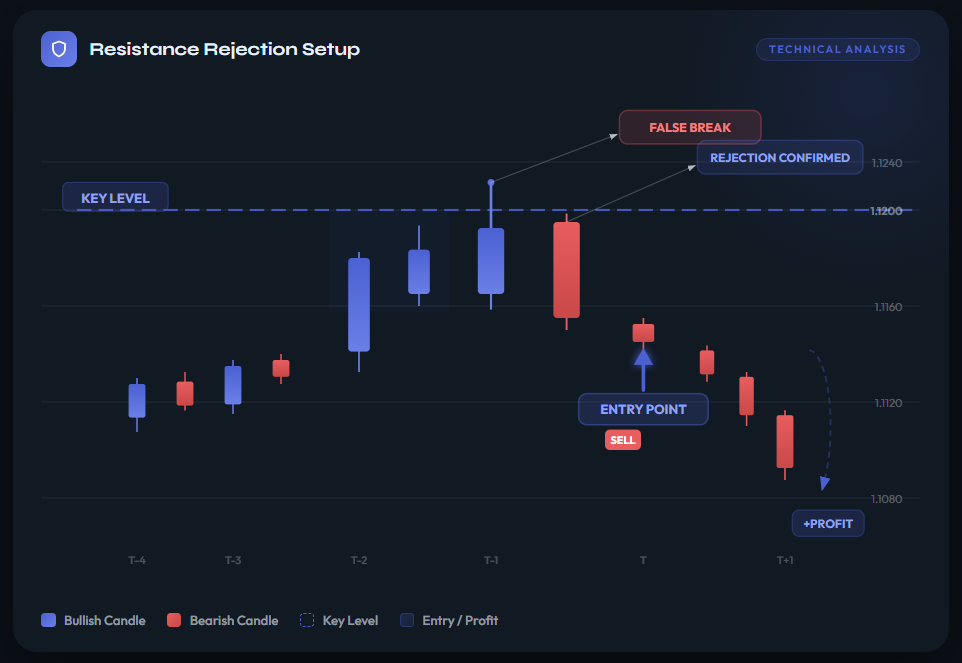Select the REJECTION CONFIRMED label
Screen dimensions: 962x663
pos(780,157)
